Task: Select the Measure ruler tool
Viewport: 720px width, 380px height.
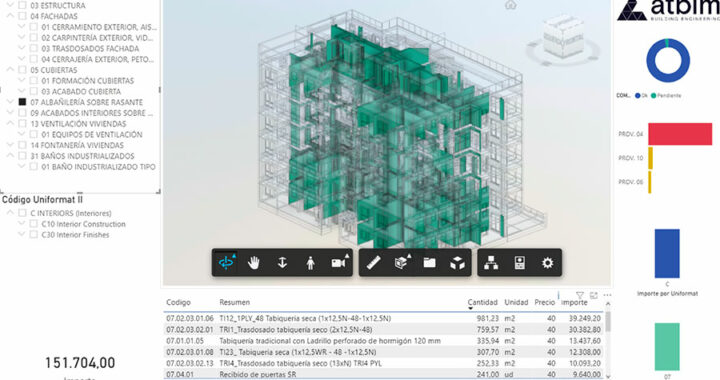Action: click(x=374, y=263)
